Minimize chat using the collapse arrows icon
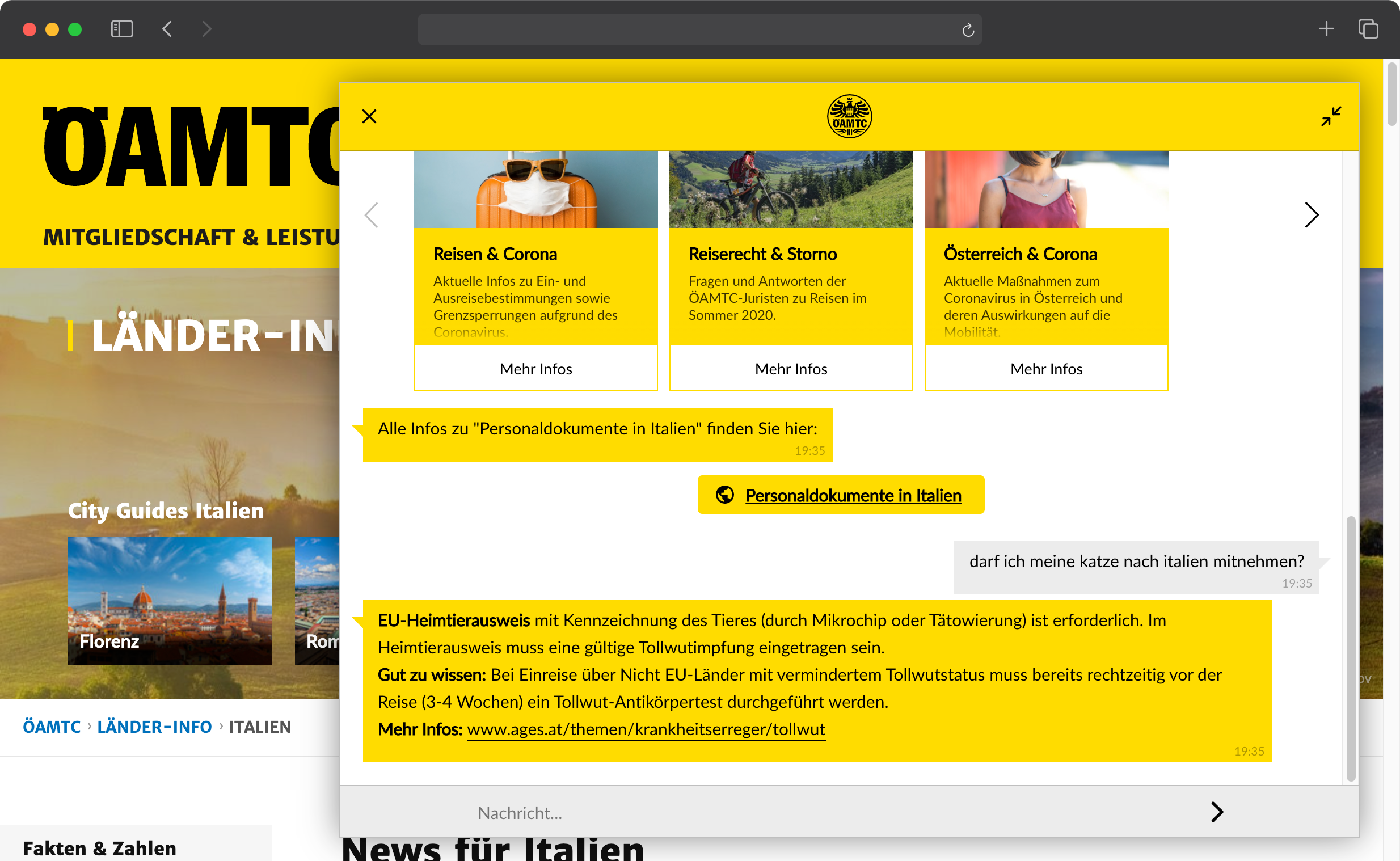 point(1331,117)
